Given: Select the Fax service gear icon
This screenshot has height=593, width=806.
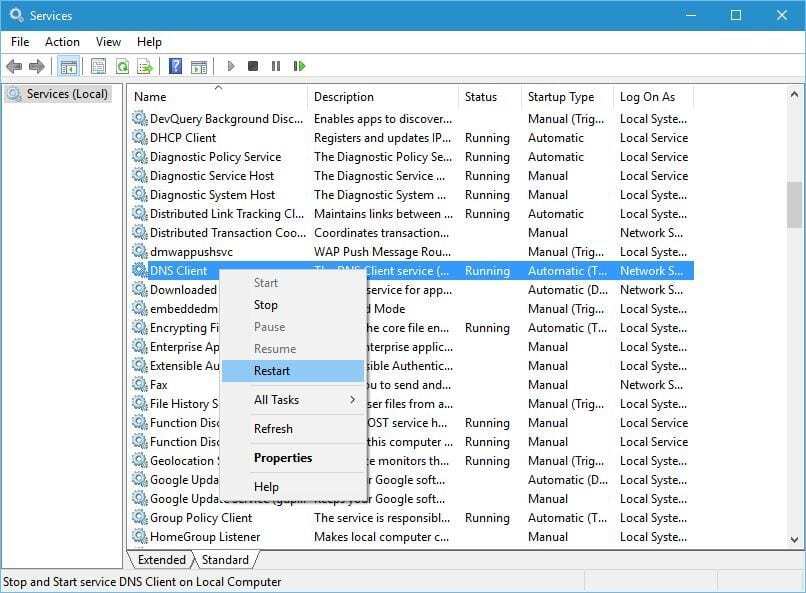Looking at the screenshot, I should click(140, 384).
